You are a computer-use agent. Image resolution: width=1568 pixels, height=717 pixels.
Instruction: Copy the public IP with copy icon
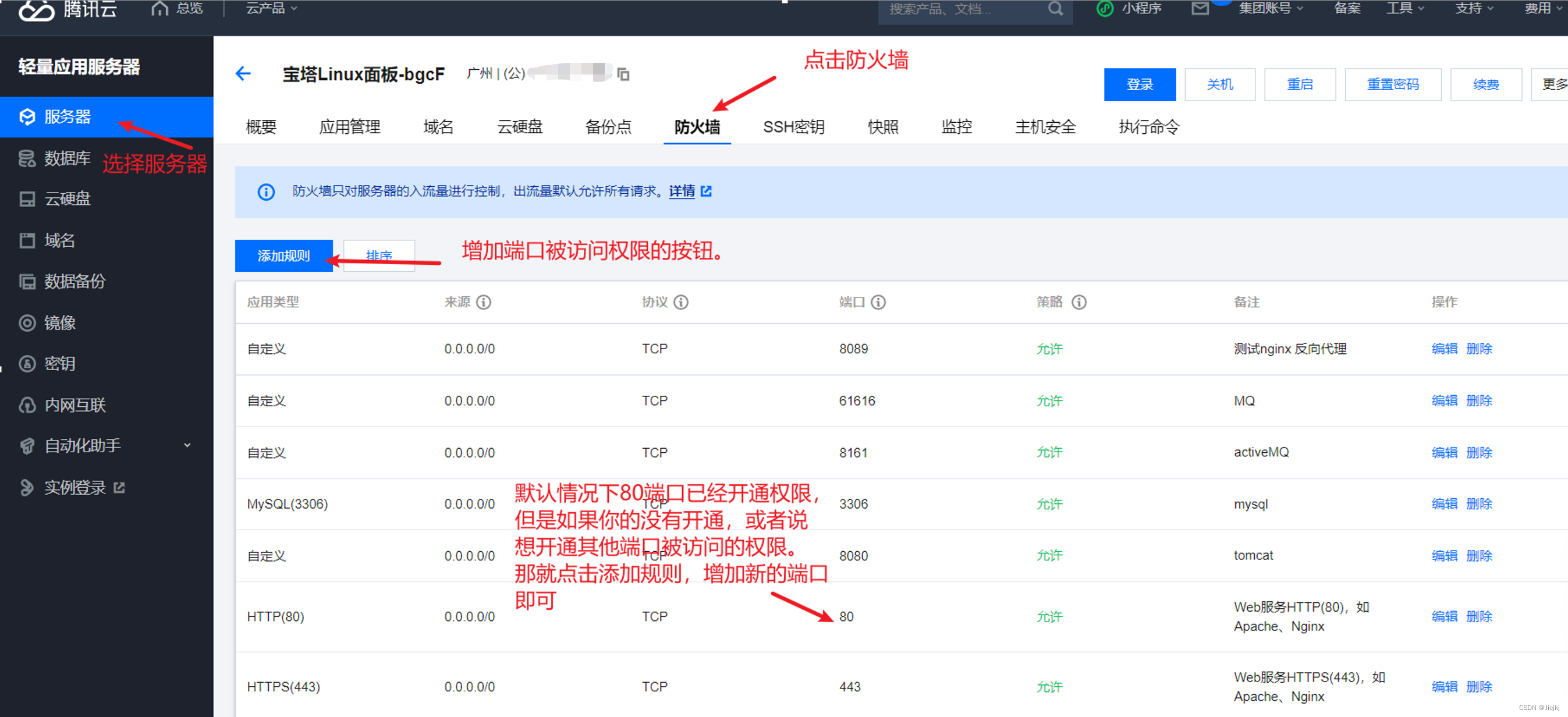pos(623,74)
